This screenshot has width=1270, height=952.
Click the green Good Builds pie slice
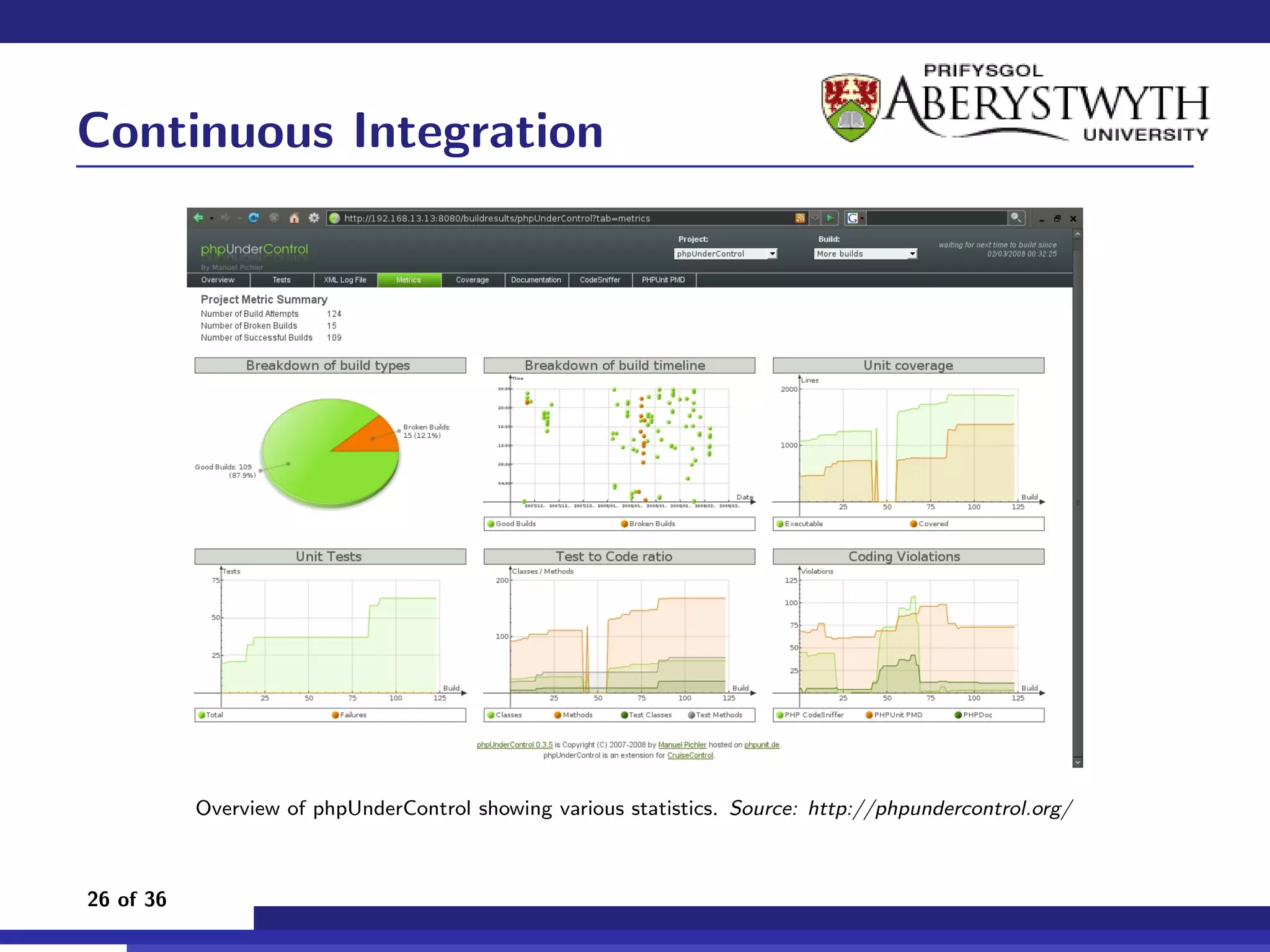[310, 459]
